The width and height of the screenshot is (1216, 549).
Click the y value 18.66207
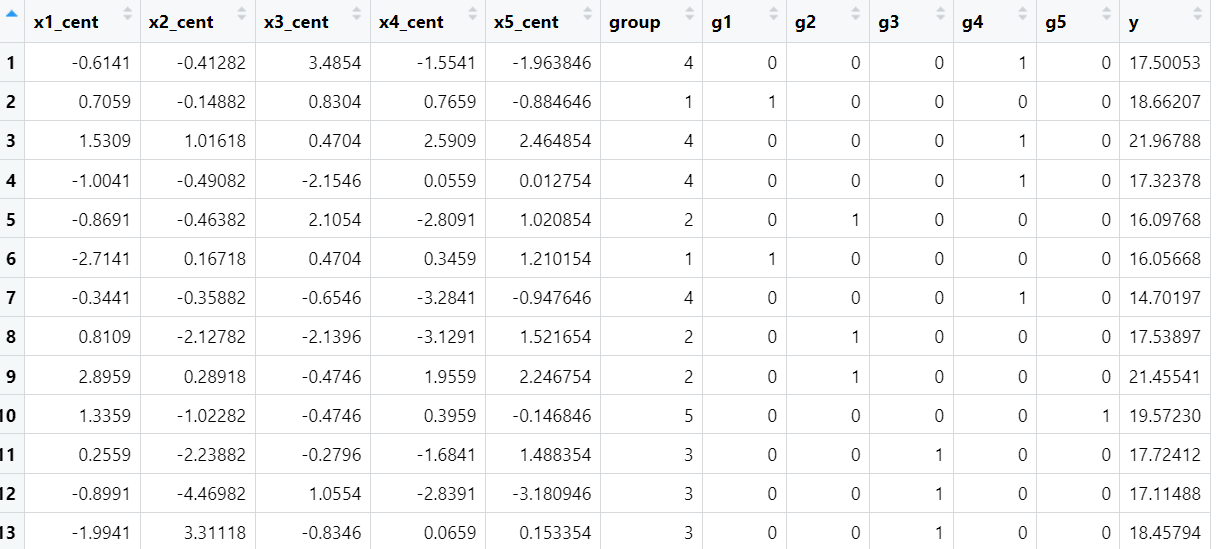[x=1165, y=102]
